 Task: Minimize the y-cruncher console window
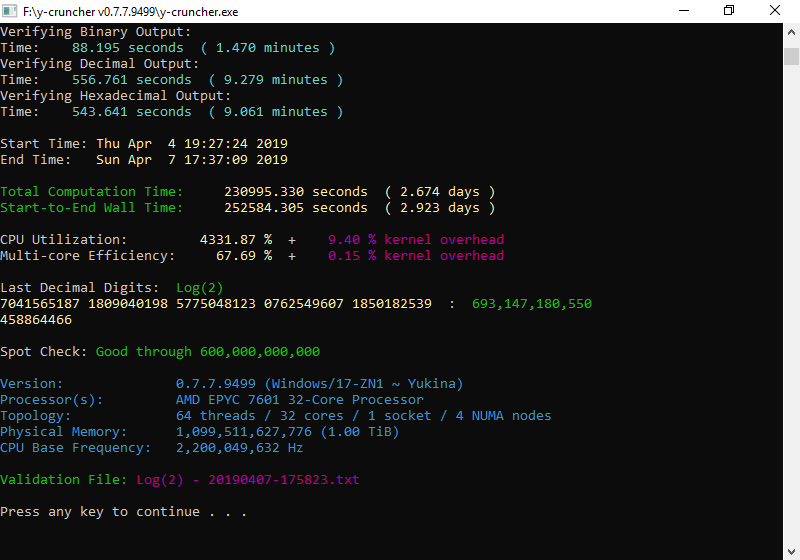pos(682,10)
